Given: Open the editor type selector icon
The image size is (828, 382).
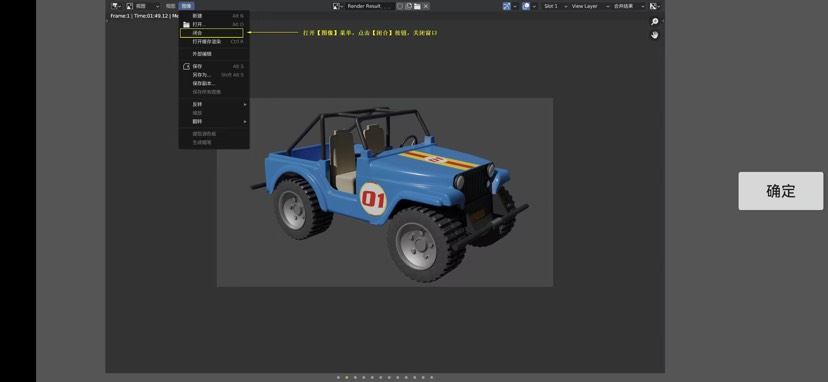Looking at the screenshot, I should pyautogui.click(x=116, y=6).
